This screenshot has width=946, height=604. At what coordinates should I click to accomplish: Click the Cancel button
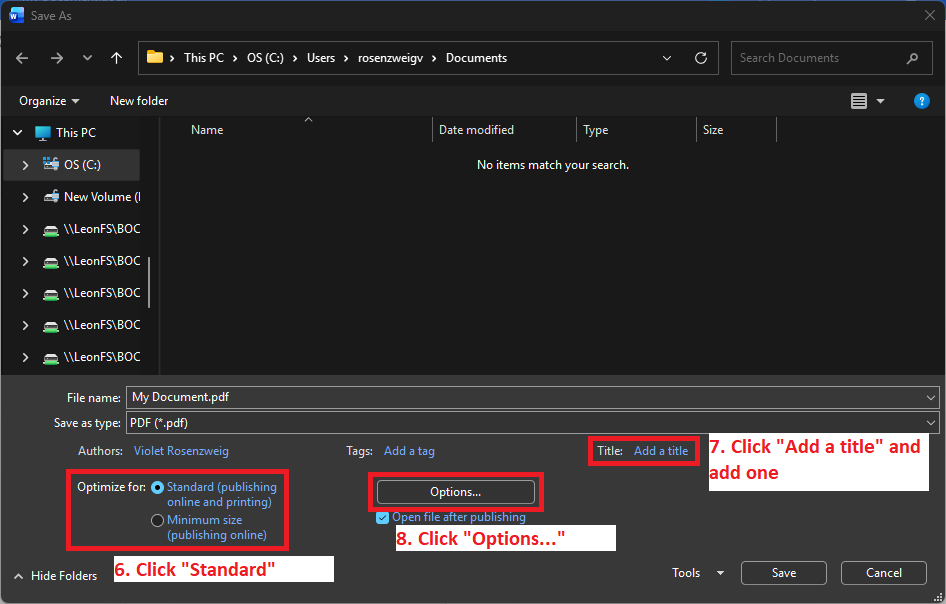click(884, 573)
